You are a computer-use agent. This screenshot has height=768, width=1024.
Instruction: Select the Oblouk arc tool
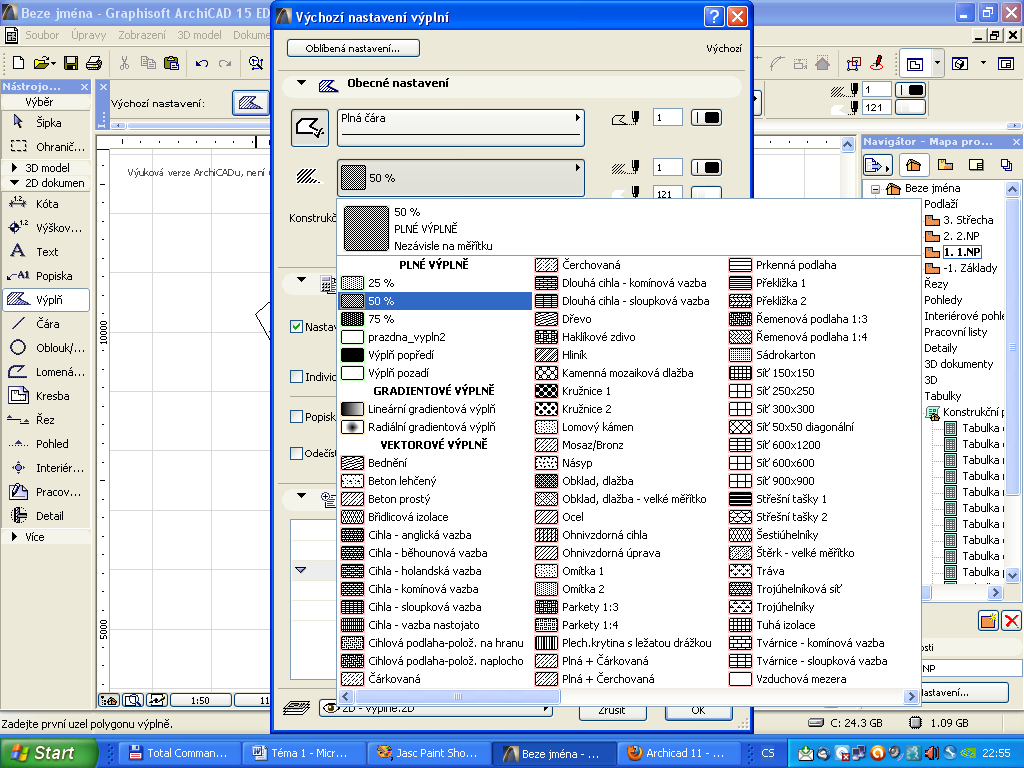[46, 348]
